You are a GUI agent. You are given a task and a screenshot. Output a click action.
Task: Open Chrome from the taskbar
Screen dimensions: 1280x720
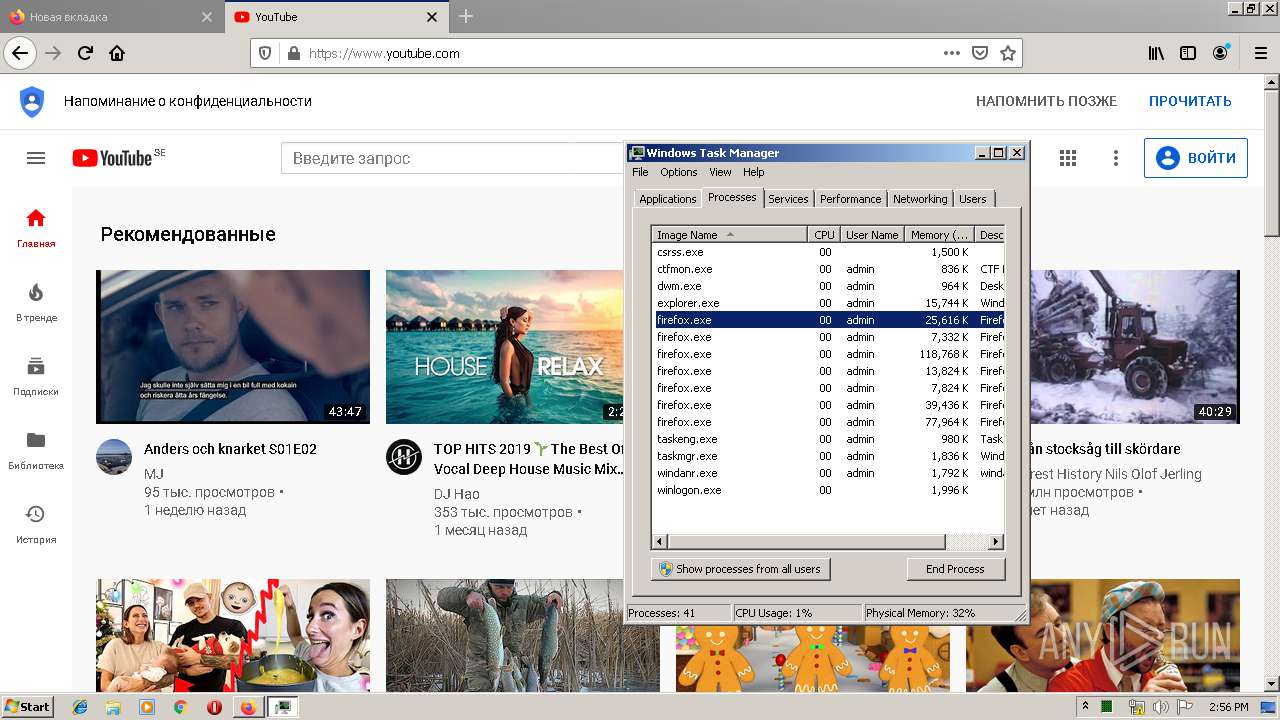(x=180, y=707)
